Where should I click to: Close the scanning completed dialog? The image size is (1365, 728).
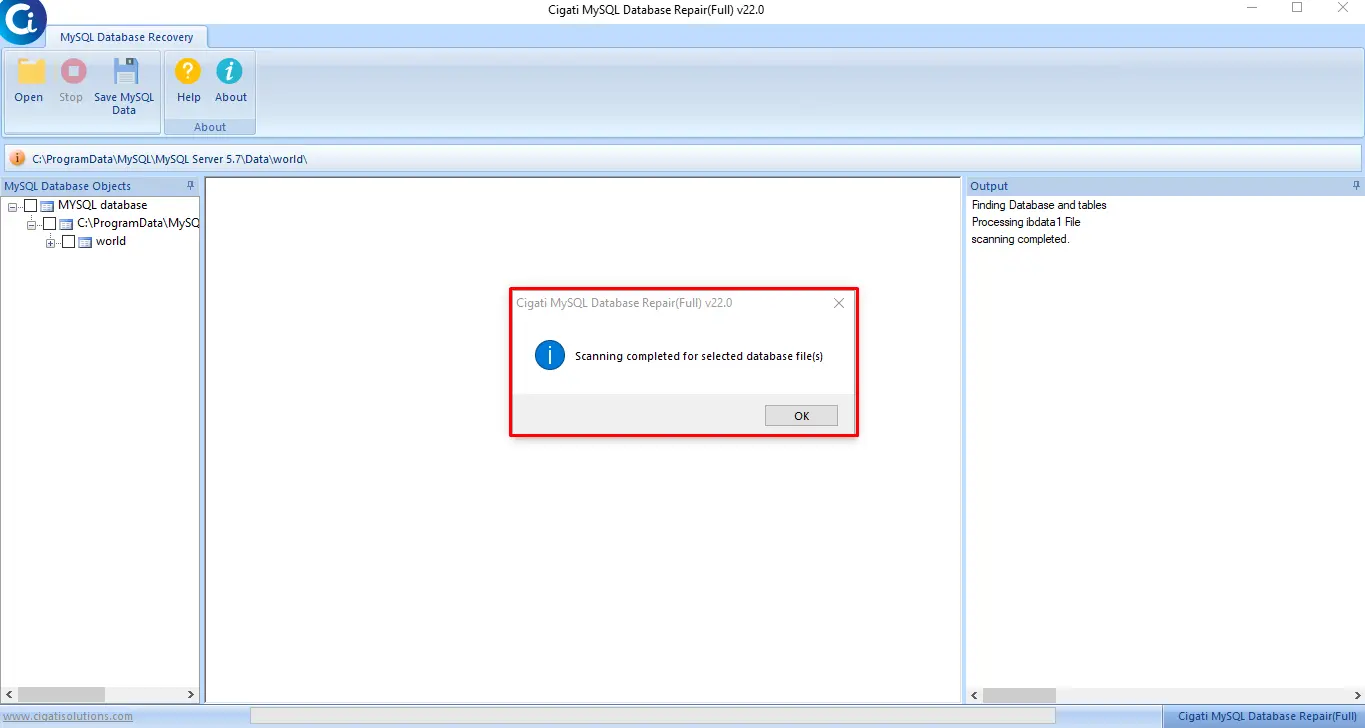(x=838, y=303)
